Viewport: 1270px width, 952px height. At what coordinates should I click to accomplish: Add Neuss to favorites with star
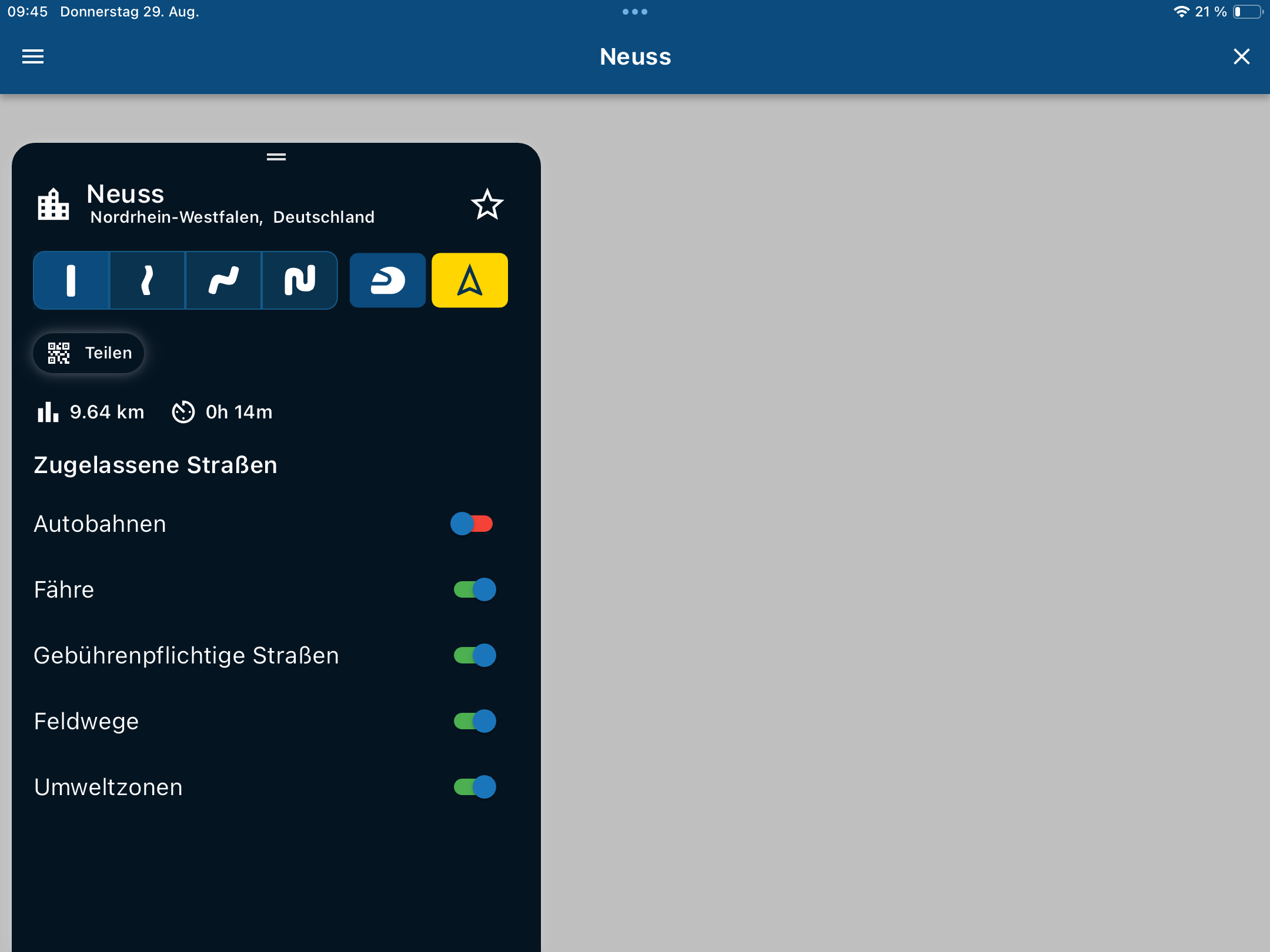(x=487, y=205)
